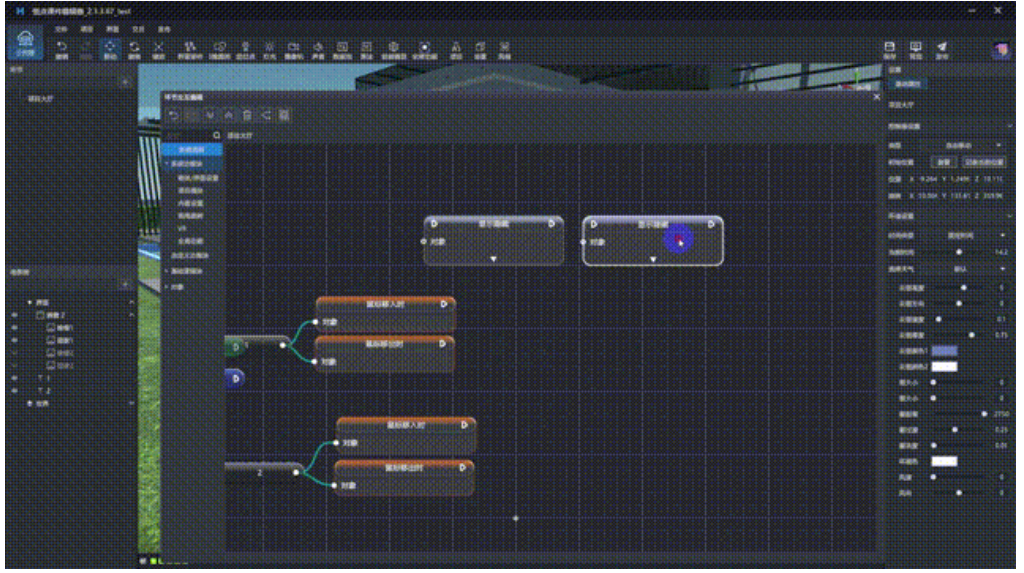
Task: Click the paper-plane publish icon
Action: [942, 49]
